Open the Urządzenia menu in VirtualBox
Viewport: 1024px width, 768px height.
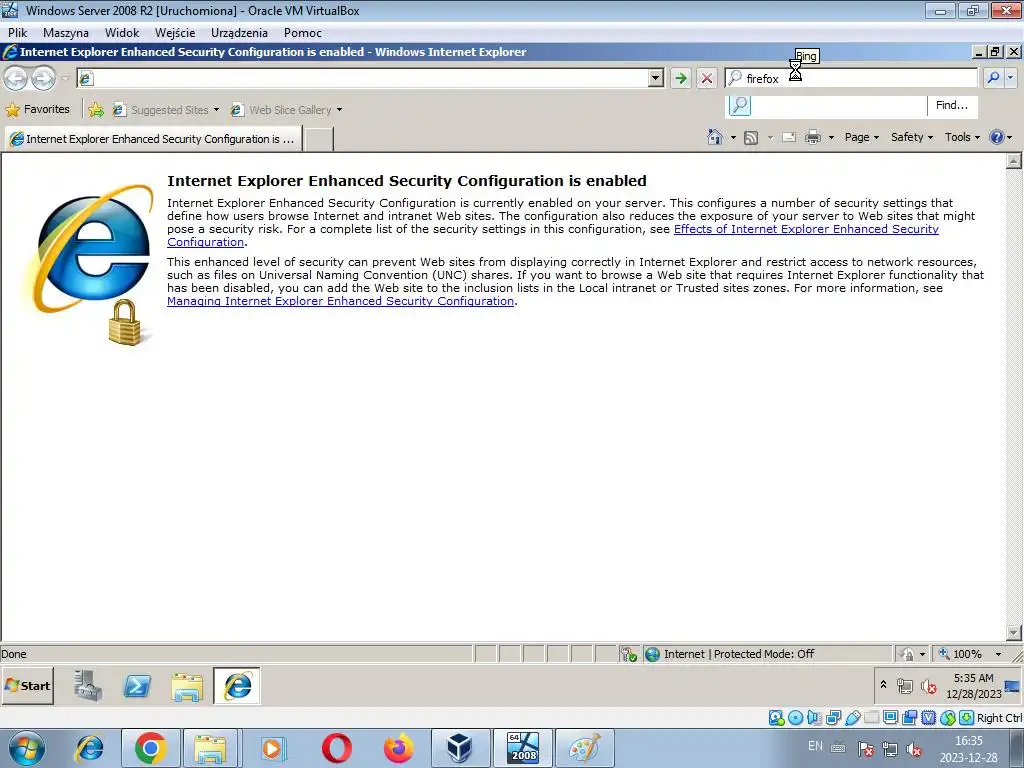(239, 33)
